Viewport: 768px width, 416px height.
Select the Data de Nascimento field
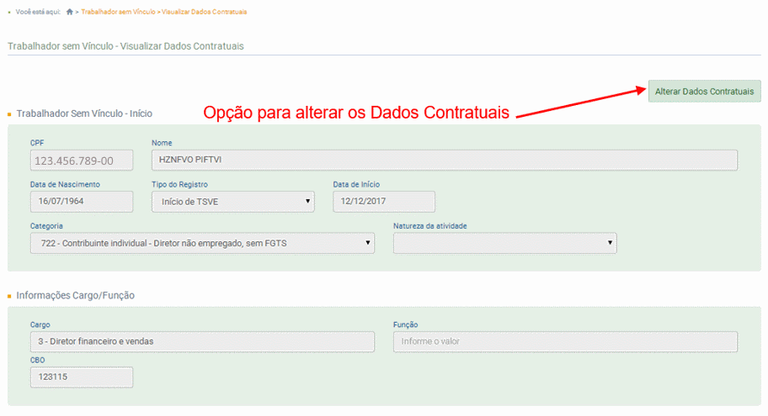point(81,201)
